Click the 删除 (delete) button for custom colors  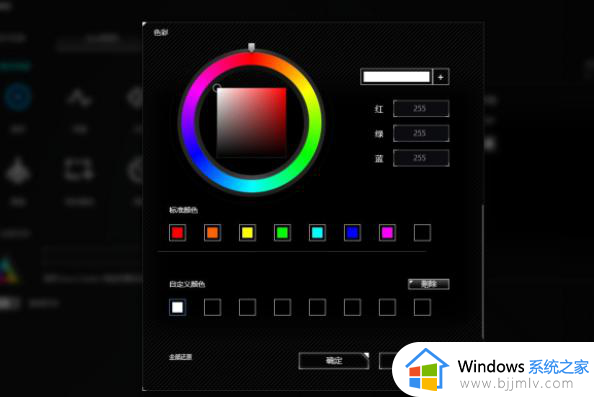pos(428,284)
